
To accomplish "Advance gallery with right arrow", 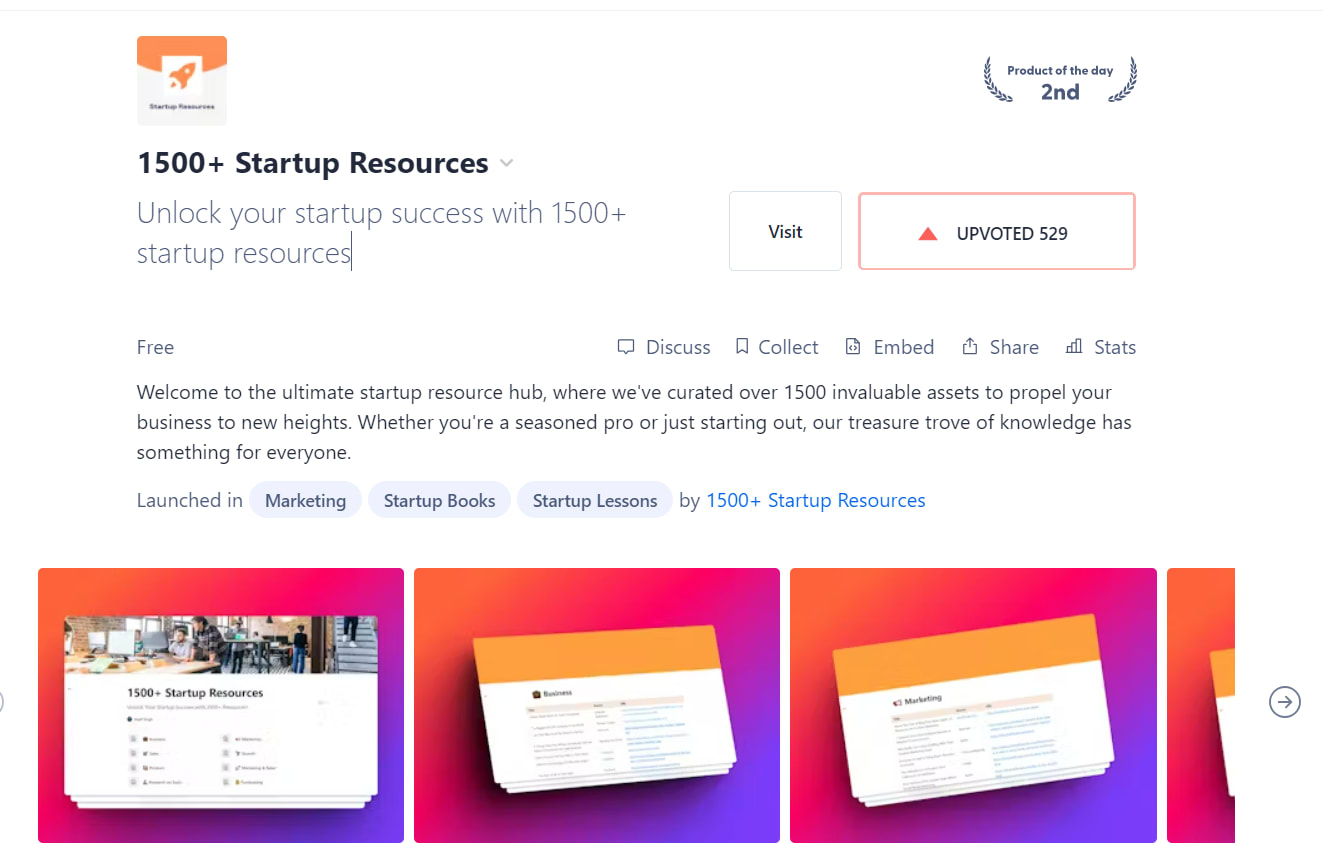I will point(1285,702).
